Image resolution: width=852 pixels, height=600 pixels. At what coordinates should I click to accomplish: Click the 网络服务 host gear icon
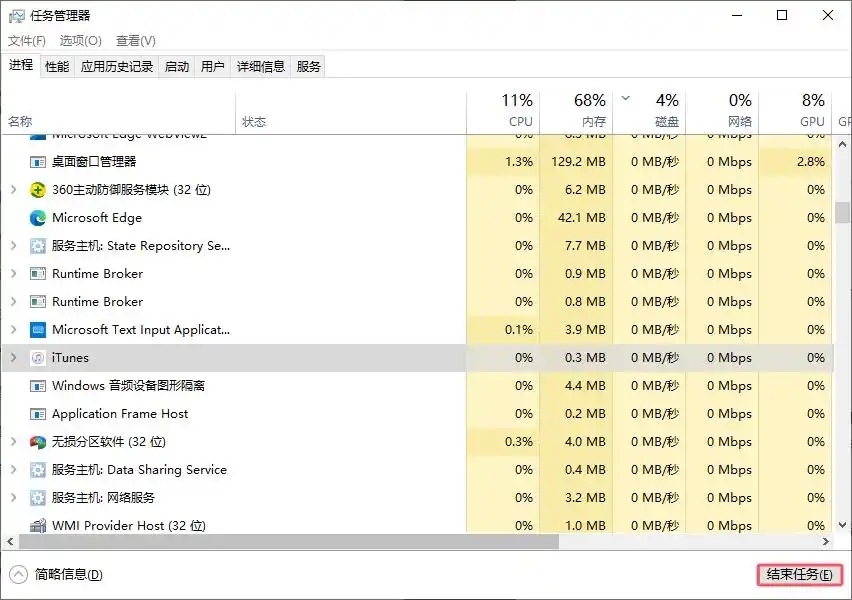click(37, 498)
